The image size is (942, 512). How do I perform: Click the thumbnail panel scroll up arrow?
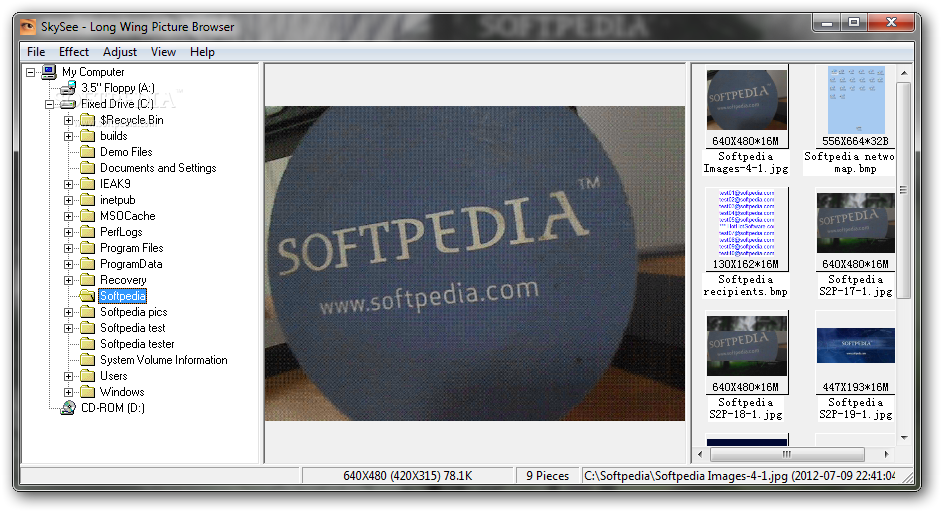(904, 73)
